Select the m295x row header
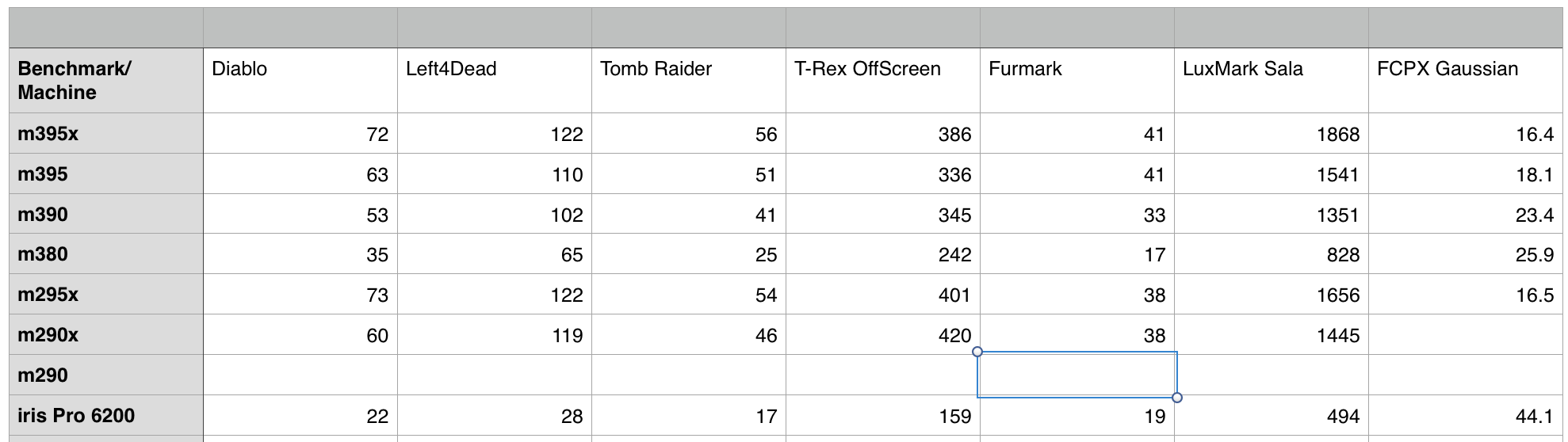The width and height of the screenshot is (1568, 442). pyautogui.click(x=105, y=295)
